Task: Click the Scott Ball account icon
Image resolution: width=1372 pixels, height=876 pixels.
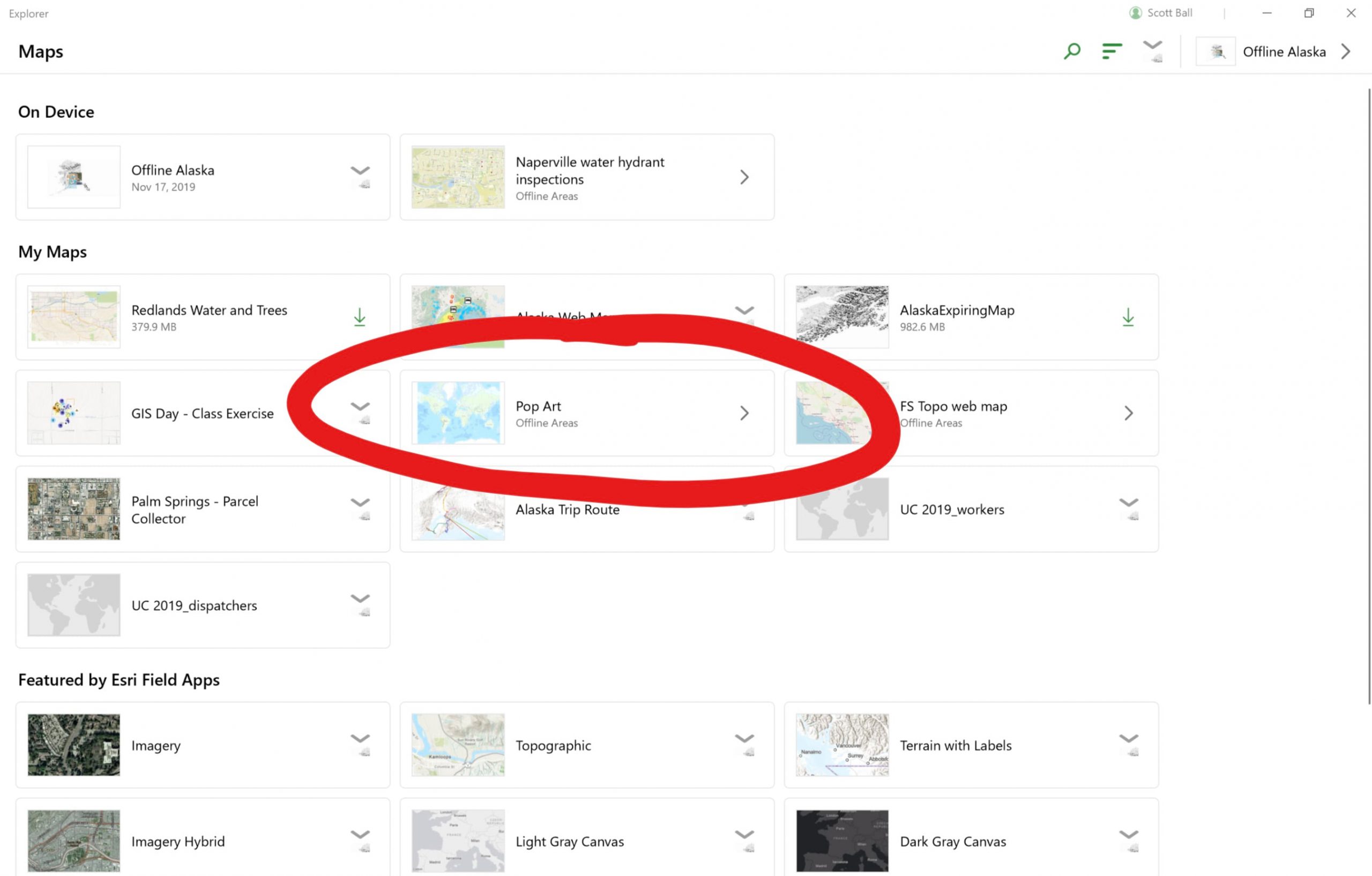Action: (x=1134, y=12)
